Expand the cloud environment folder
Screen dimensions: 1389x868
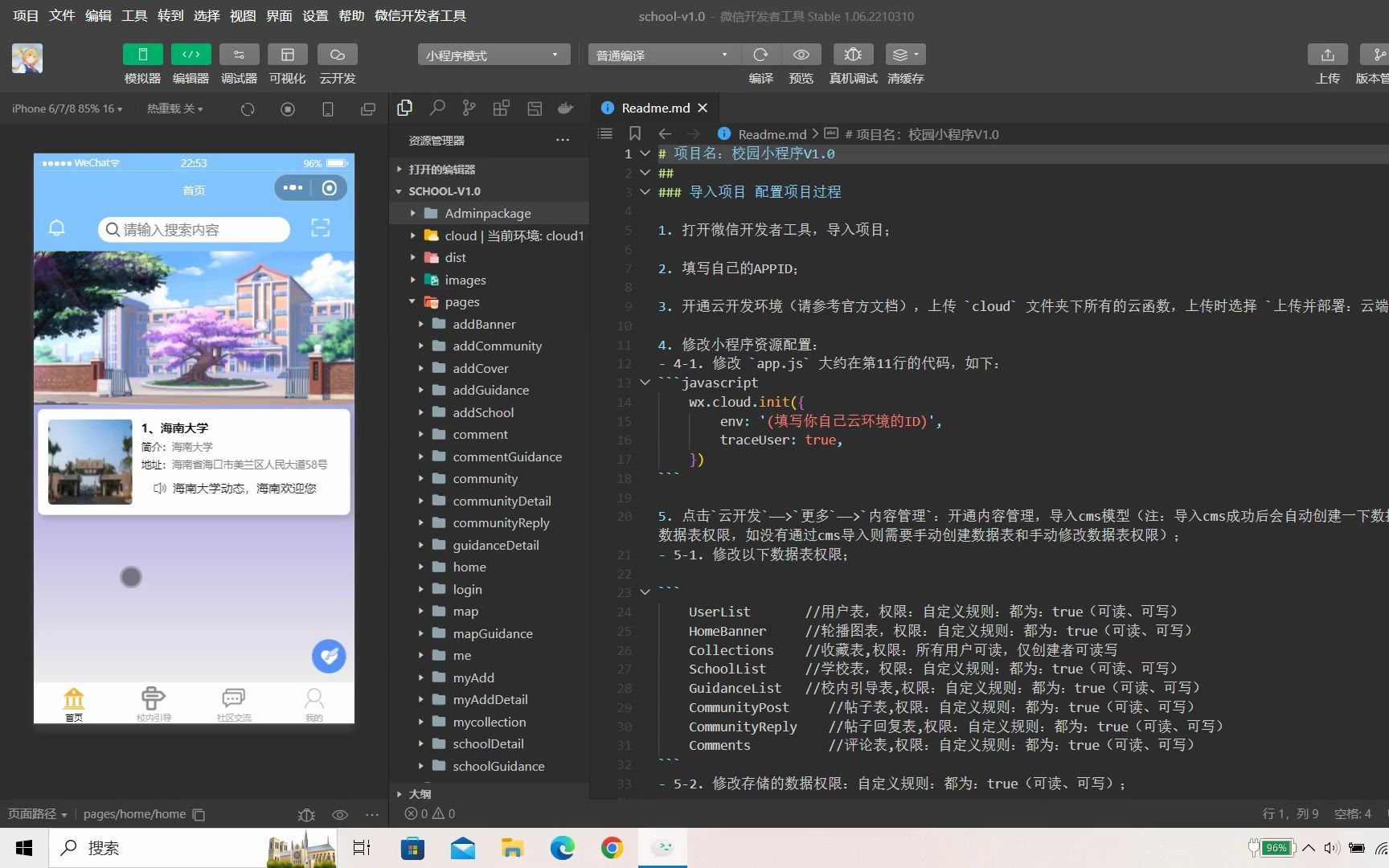[489, 235]
